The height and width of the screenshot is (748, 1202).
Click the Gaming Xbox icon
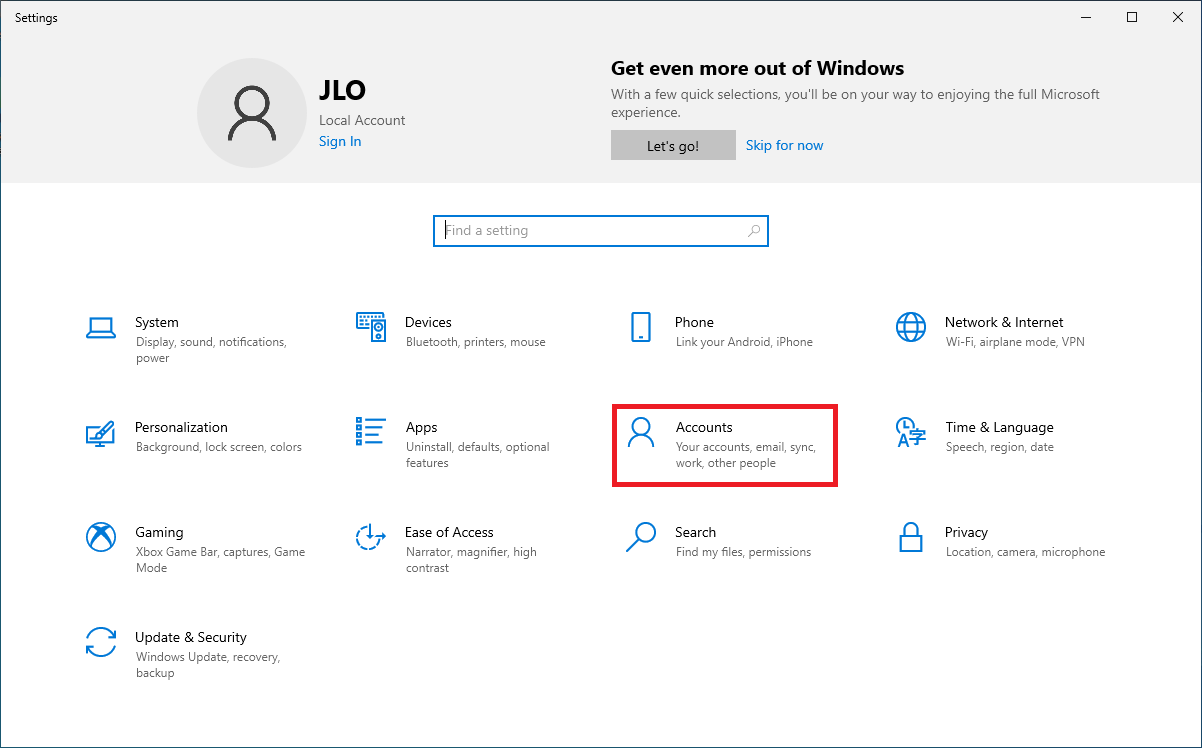pos(101,537)
